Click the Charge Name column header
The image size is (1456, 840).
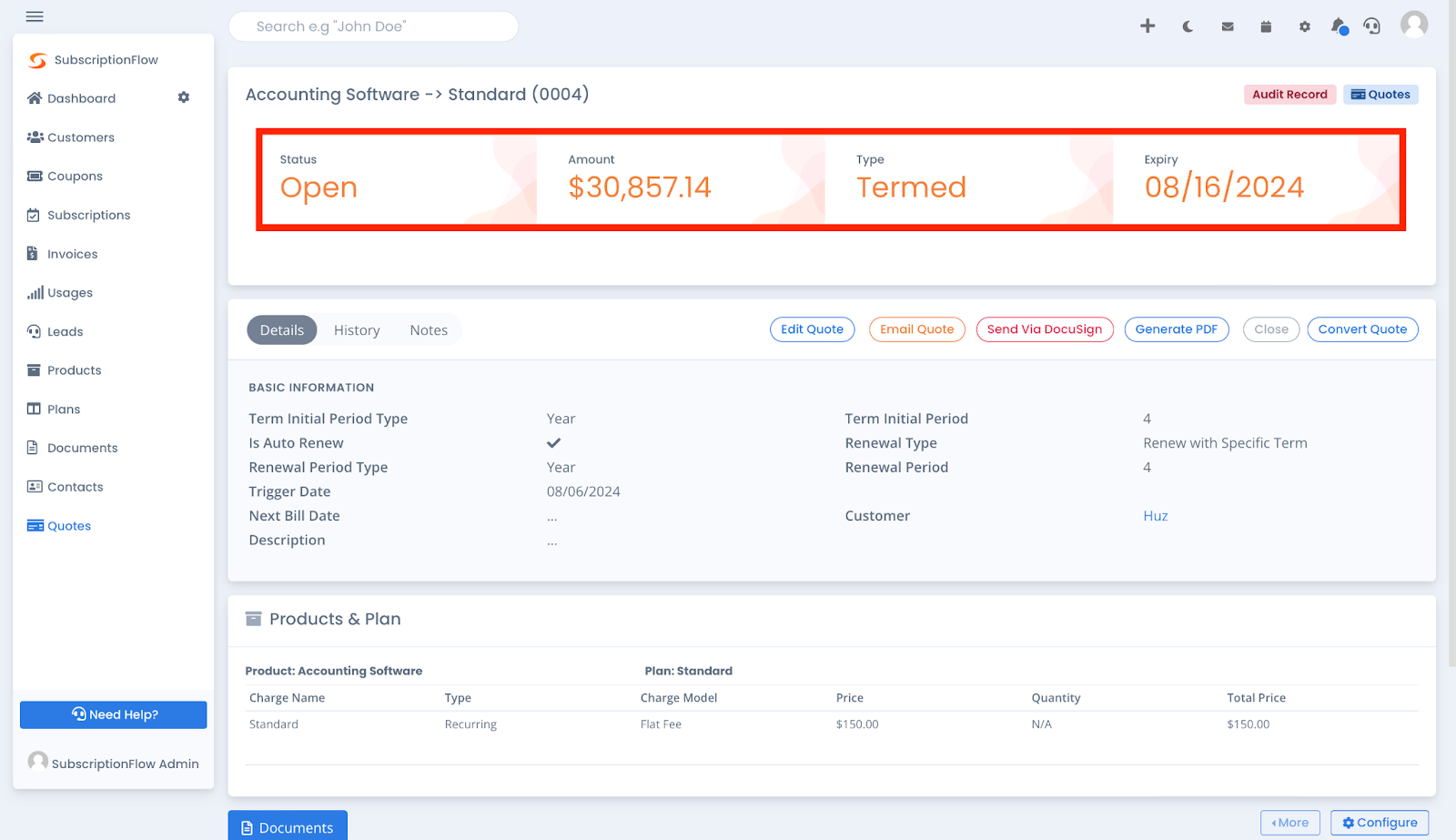coord(287,698)
